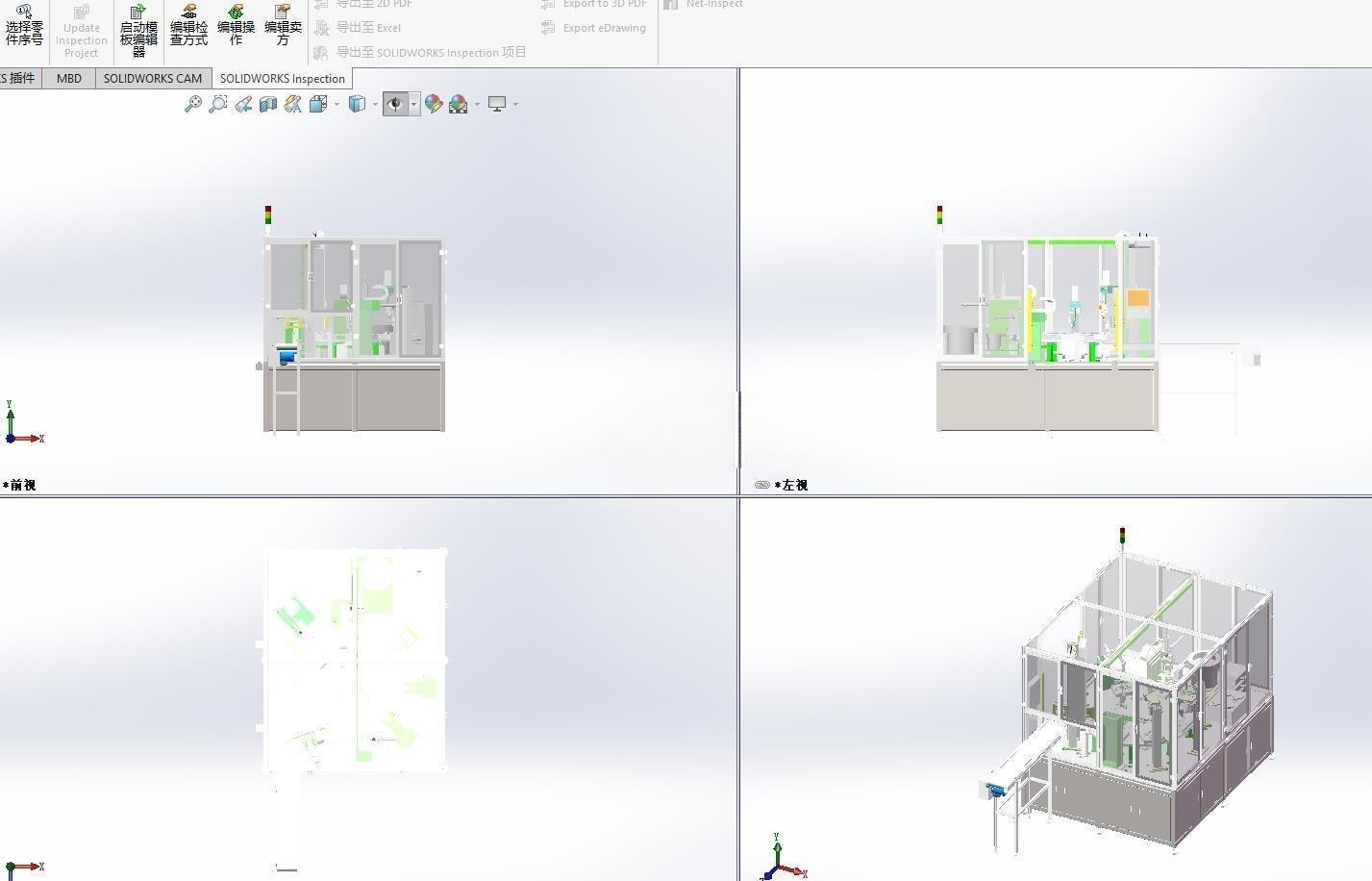Expand the View Settings monitor dropdown arrow
Viewport: 1372px width, 881px height.
[516, 104]
